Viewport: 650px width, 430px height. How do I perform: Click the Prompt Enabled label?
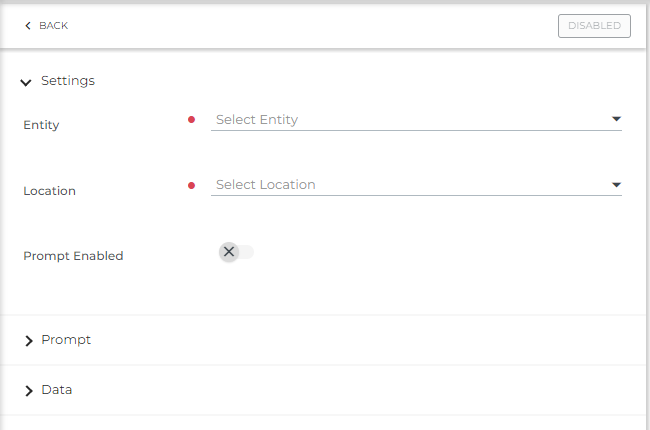pos(73,256)
